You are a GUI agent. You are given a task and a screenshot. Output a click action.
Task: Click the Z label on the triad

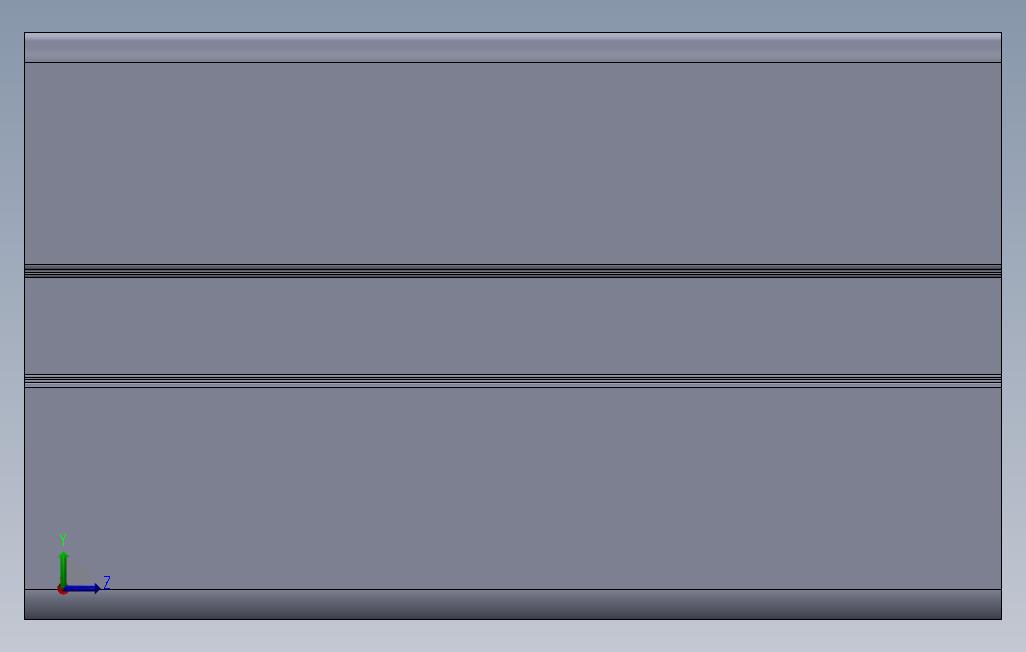pos(107,582)
